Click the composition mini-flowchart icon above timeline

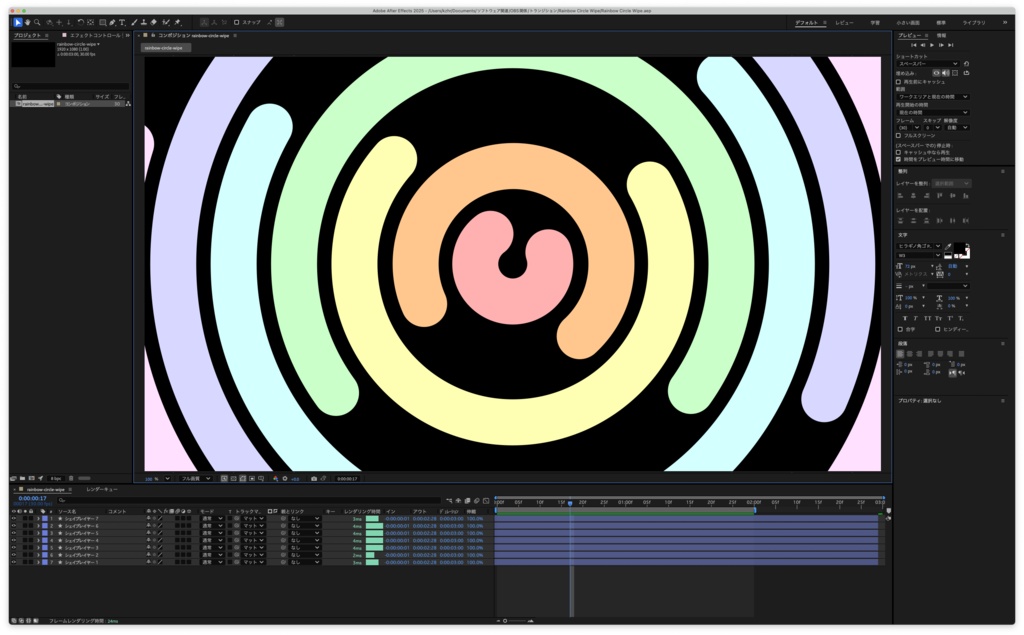click(x=449, y=501)
